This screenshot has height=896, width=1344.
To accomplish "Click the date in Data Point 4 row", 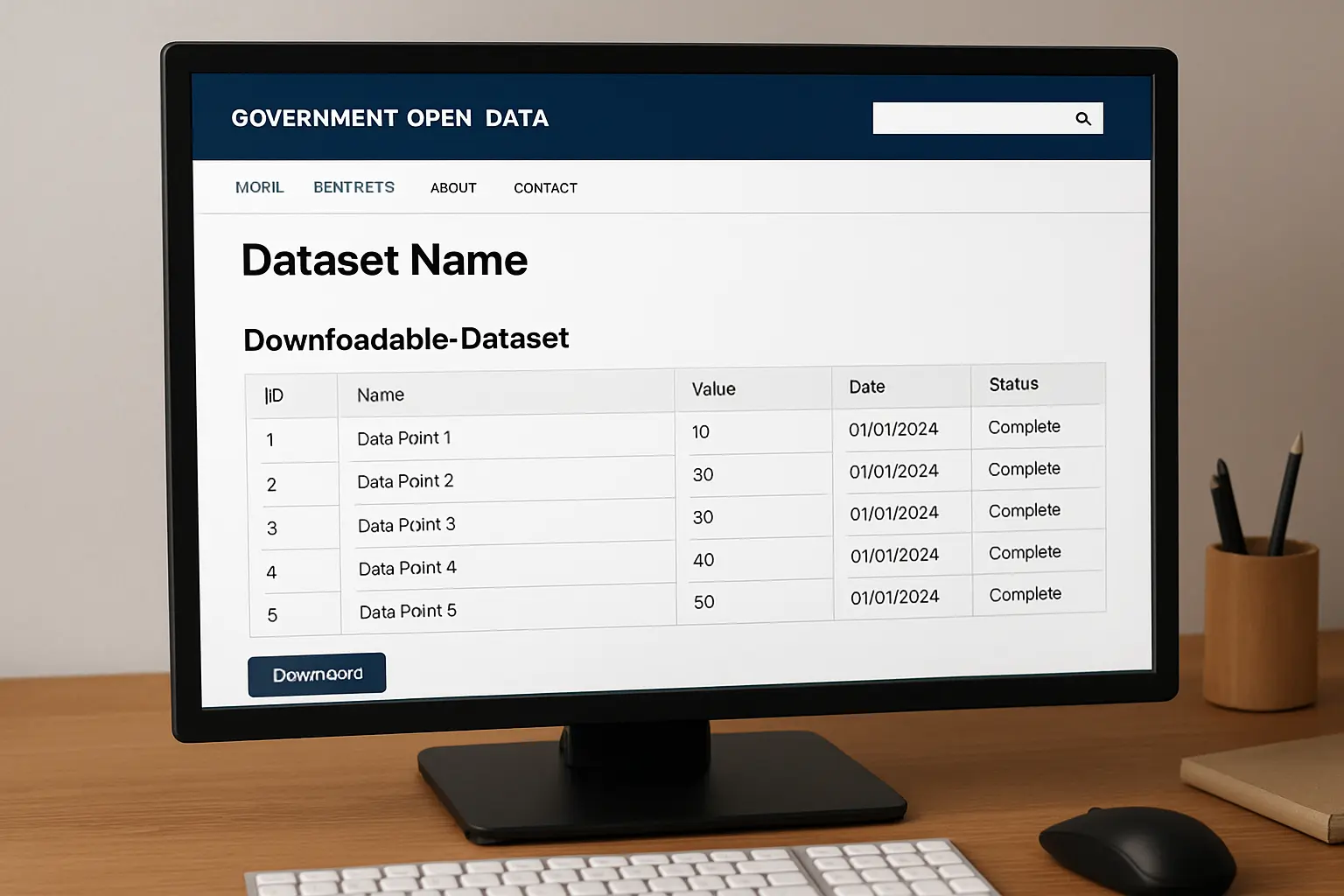I will 895,556.
